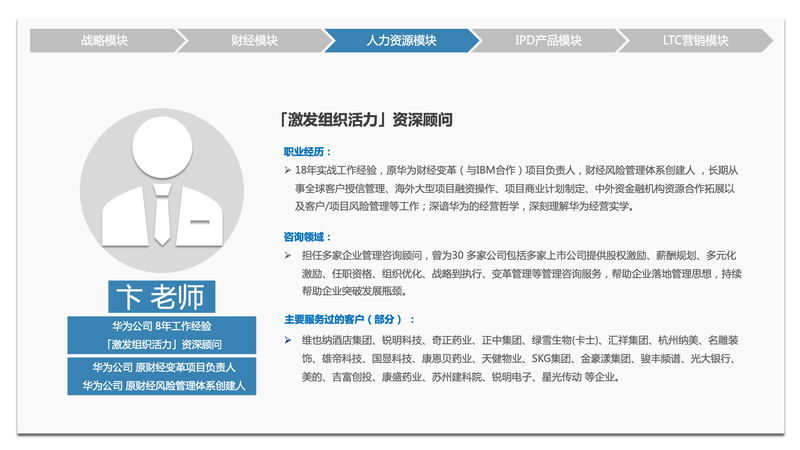The image size is (800, 450).
Task: Click the 原财经变革项目负责人 line
Action: click(x=161, y=366)
